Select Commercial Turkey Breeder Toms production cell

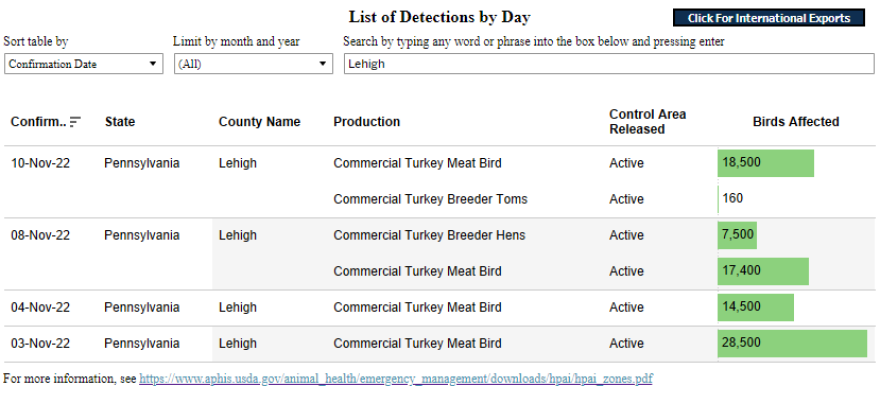coord(430,199)
